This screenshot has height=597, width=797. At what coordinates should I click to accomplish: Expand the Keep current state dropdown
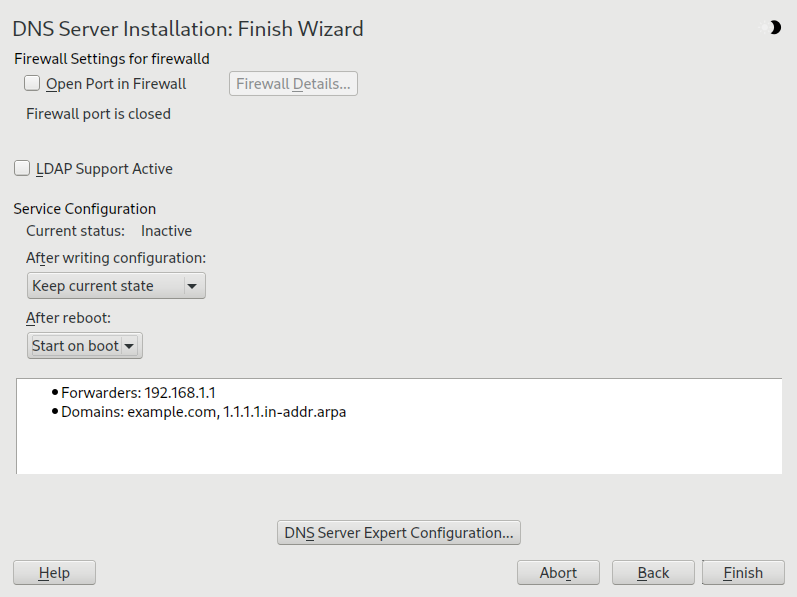click(115, 286)
